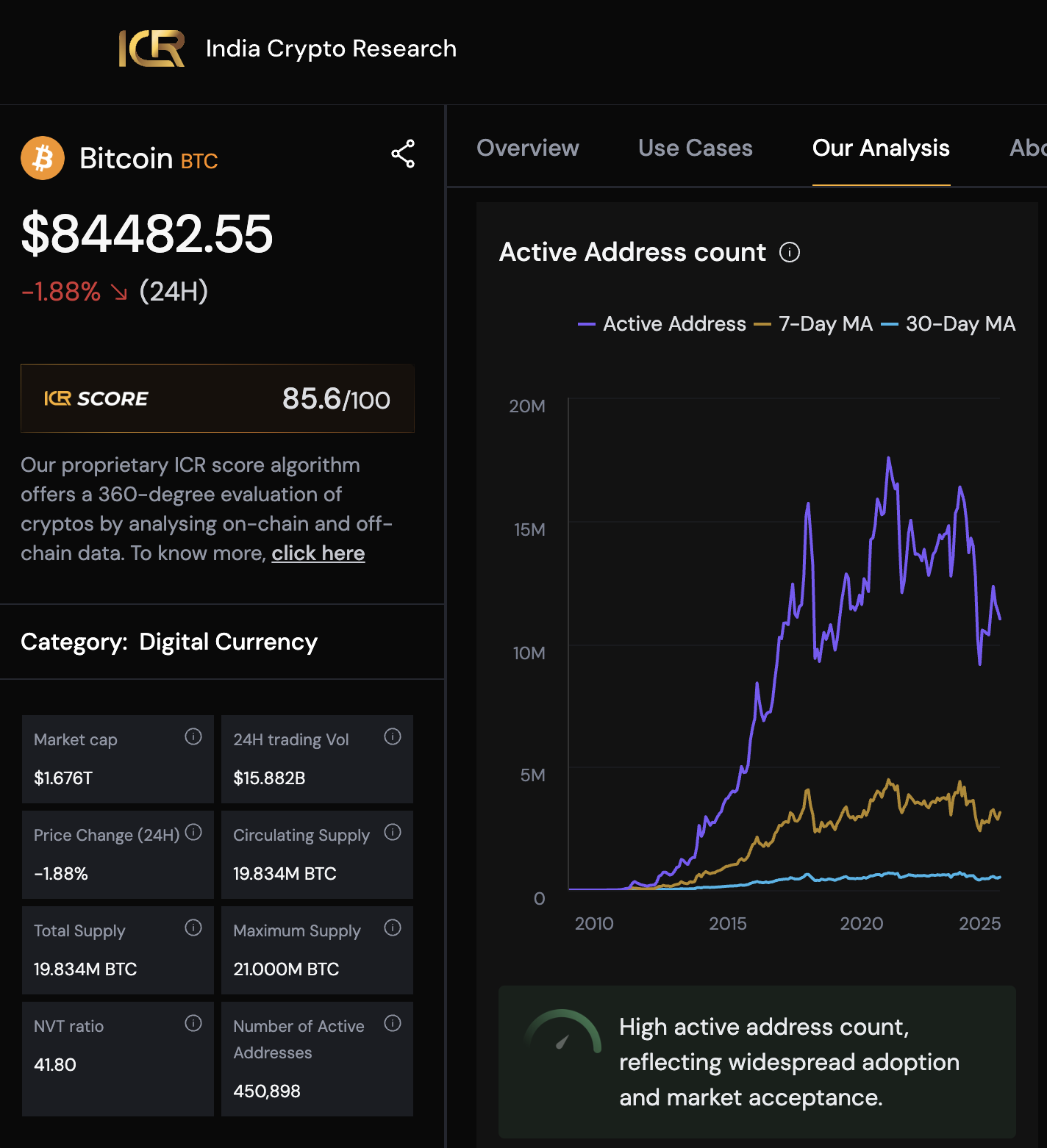Open the Active Address count info icon
Image resolution: width=1047 pixels, height=1148 pixels.
(x=789, y=253)
